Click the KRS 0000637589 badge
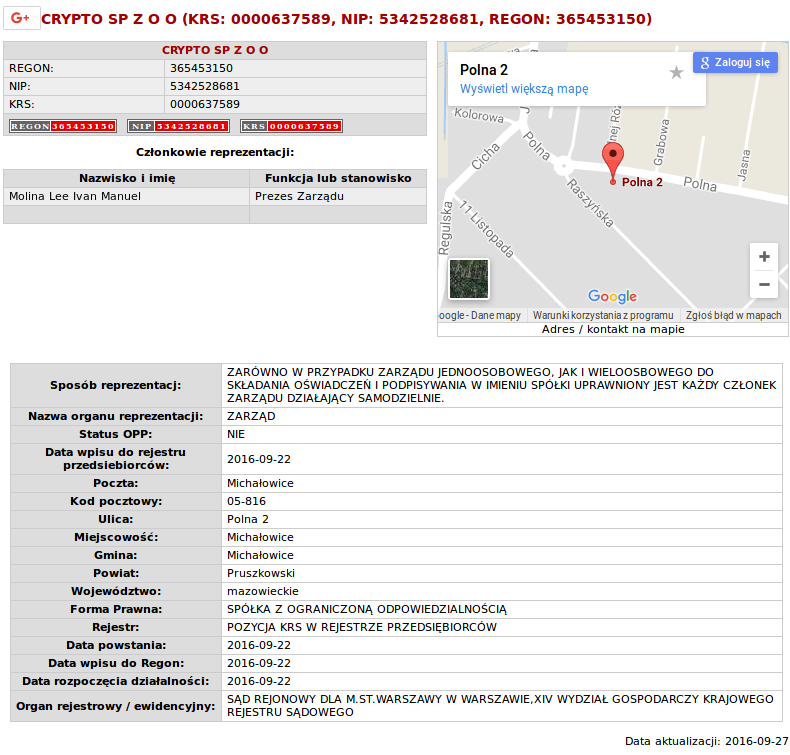The width and height of the screenshot is (790, 755). pyautogui.click(x=291, y=126)
